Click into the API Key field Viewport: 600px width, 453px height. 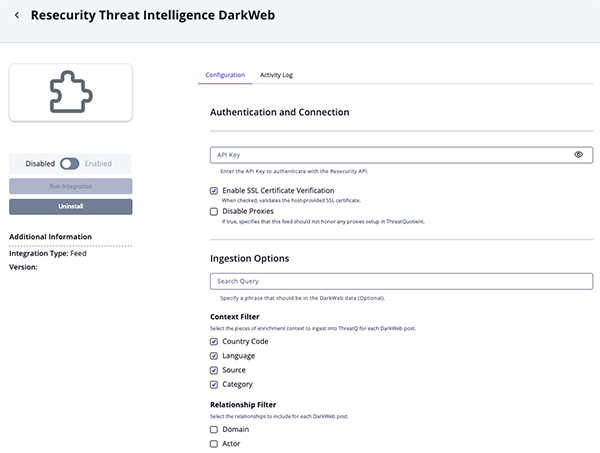(390, 155)
